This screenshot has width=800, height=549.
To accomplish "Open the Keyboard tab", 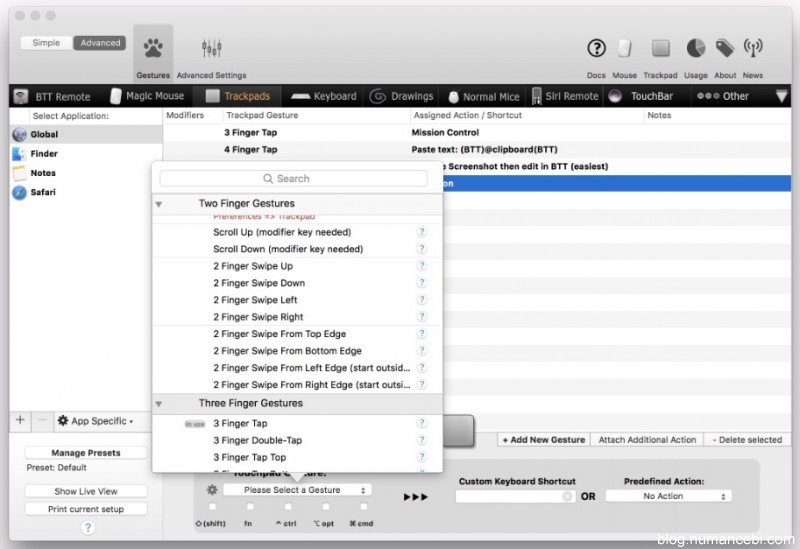I will click(x=323, y=96).
